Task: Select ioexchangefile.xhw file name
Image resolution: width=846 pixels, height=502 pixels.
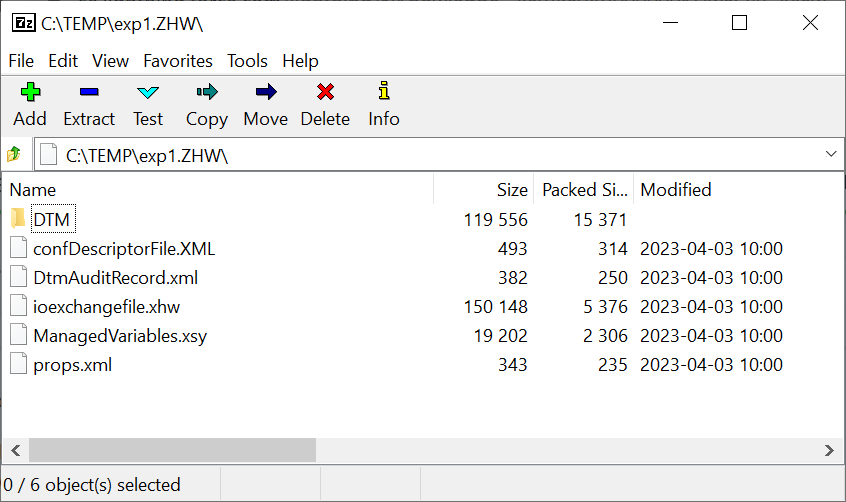Action: pyautogui.click(x=106, y=307)
